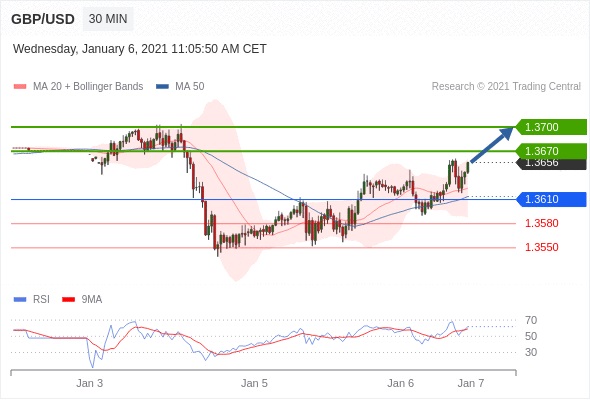
Task: Click the RSI 70 level label
Action: (x=531, y=321)
